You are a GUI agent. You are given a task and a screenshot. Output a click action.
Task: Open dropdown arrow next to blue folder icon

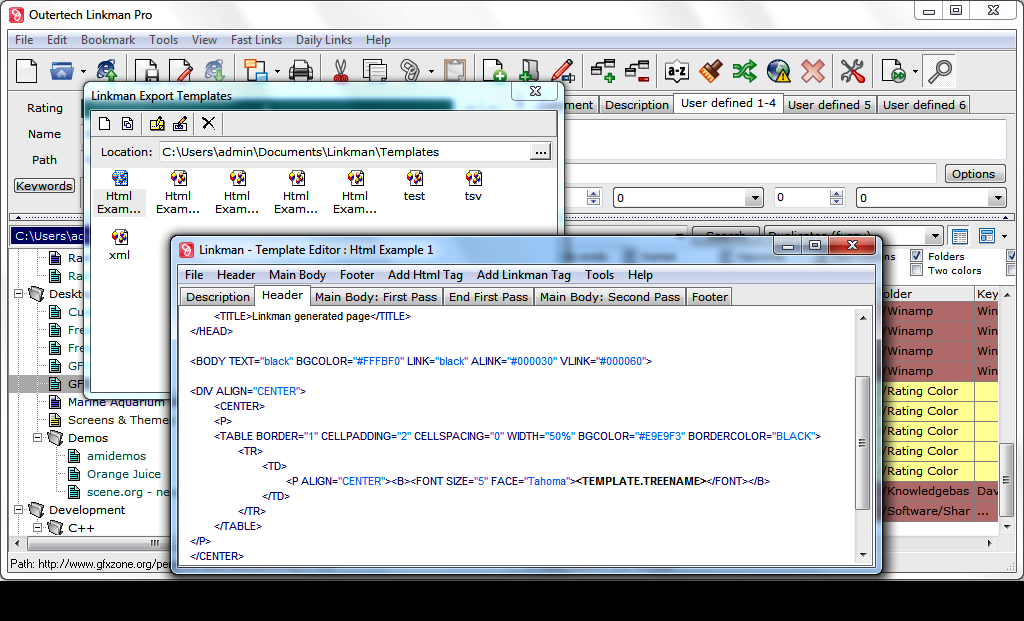(x=83, y=71)
